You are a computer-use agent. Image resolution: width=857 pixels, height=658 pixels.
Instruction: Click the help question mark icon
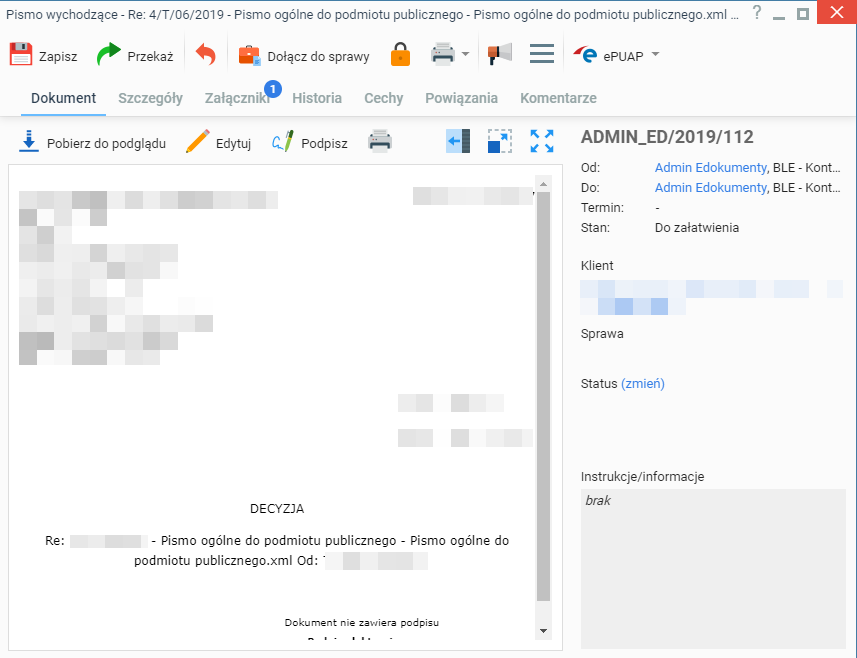coord(756,13)
